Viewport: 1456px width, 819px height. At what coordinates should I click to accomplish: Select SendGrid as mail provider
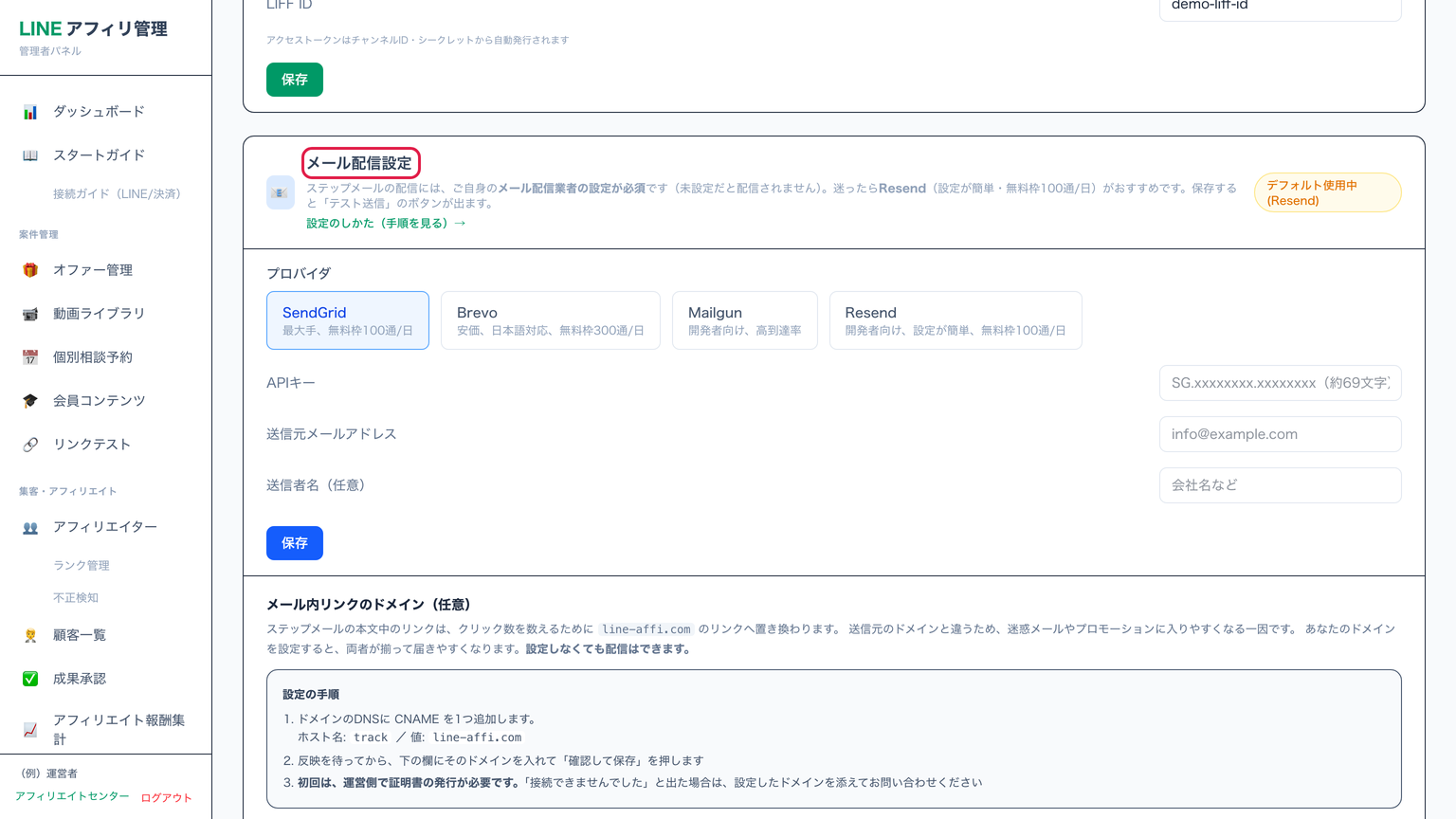[348, 320]
